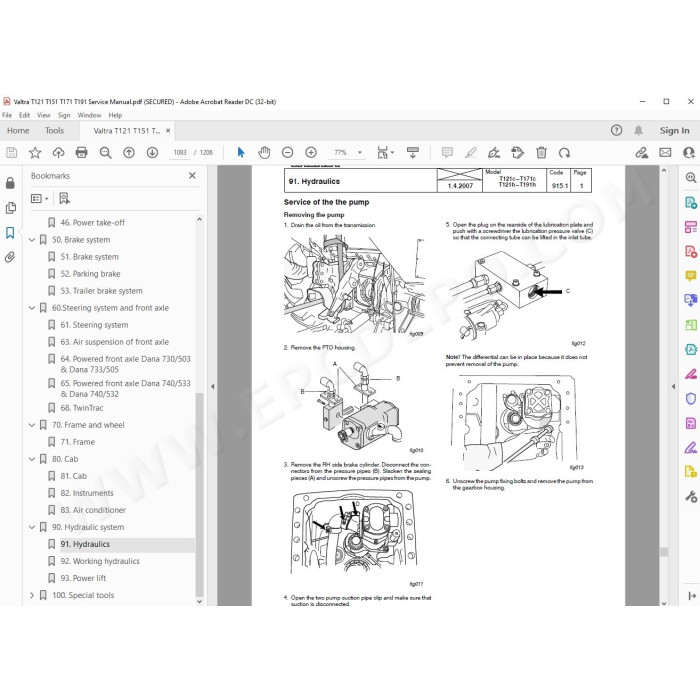Expand the 100. Special tools bookmark
Screen dimensions: 700x700
32,595
